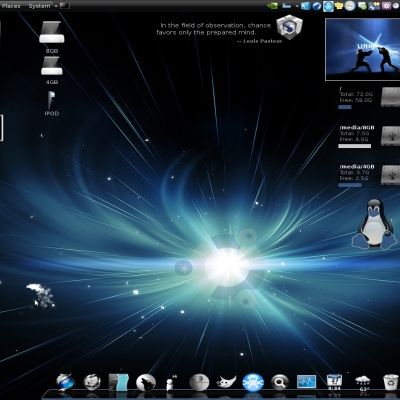The width and height of the screenshot is (400, 400).
Task: Click the chat bubble green status tray icon
Action: [x=362, y=6]
